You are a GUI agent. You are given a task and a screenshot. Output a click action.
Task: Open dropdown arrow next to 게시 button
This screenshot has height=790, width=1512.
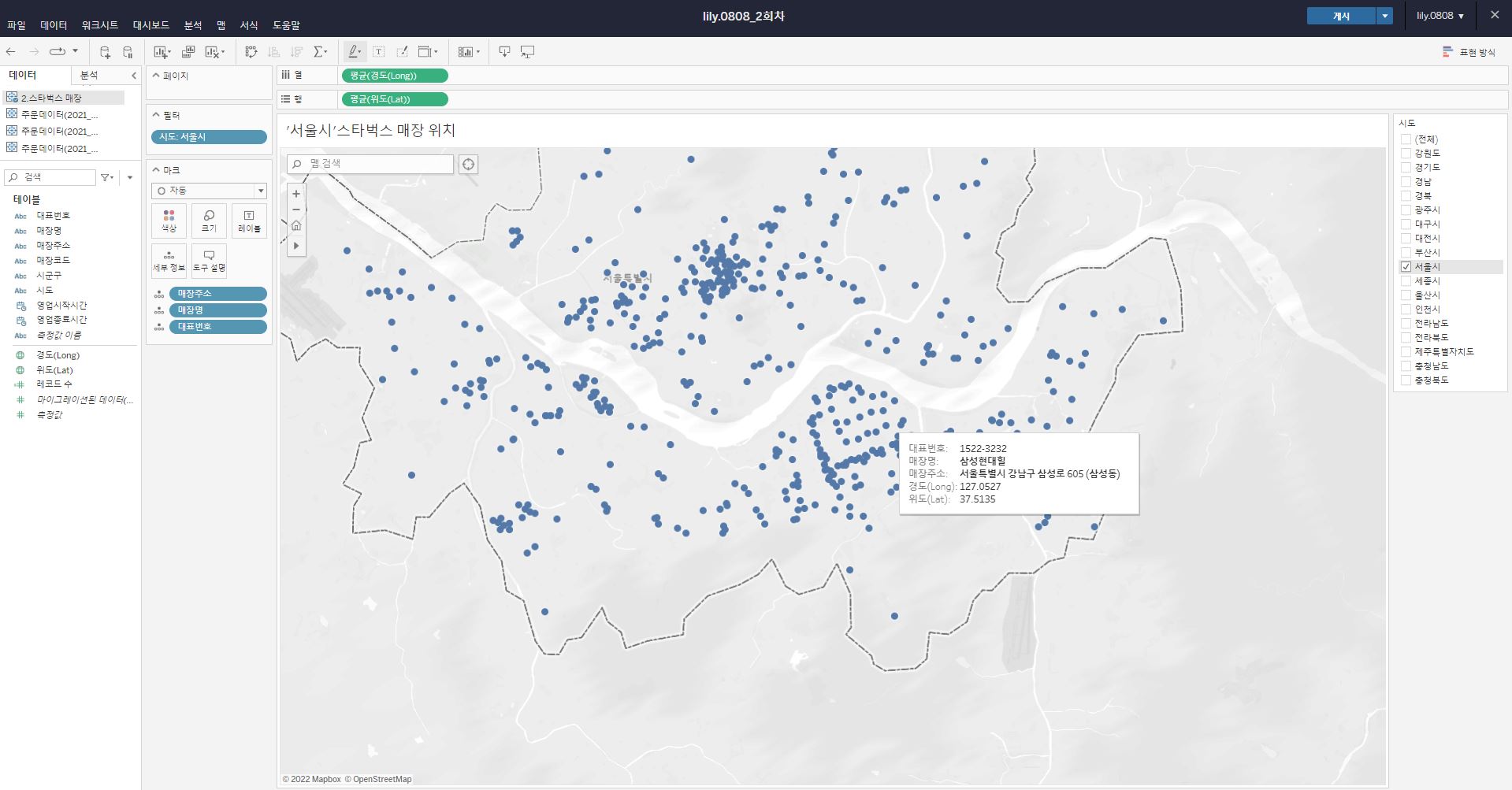coord(1384,16)
